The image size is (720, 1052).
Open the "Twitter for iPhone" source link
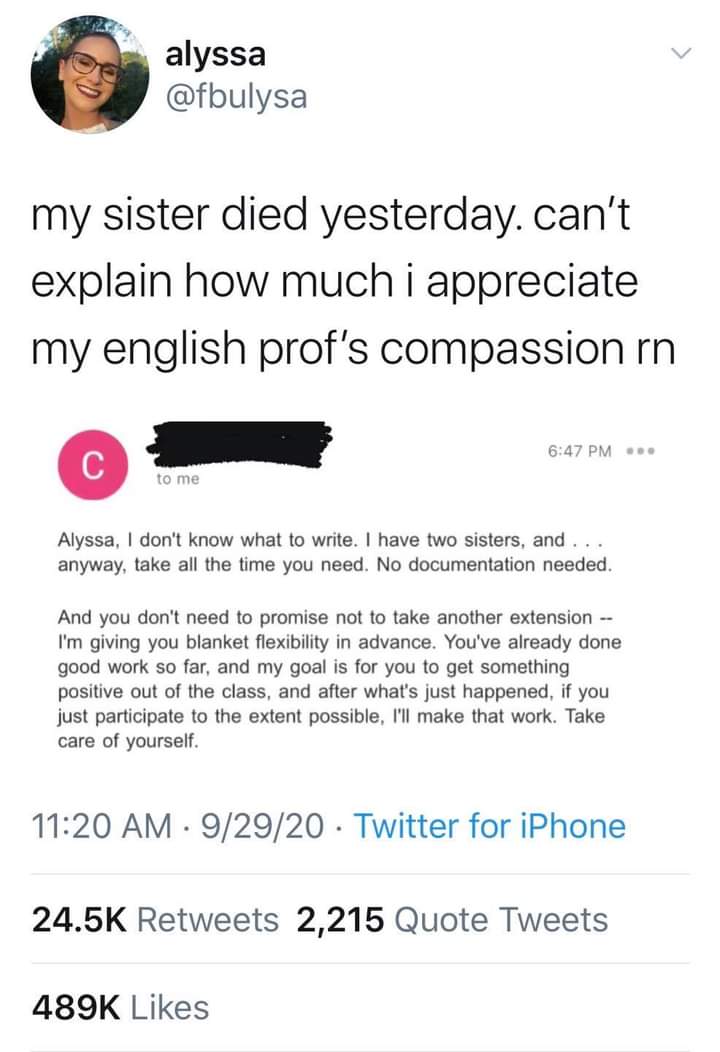coord(490,827)
